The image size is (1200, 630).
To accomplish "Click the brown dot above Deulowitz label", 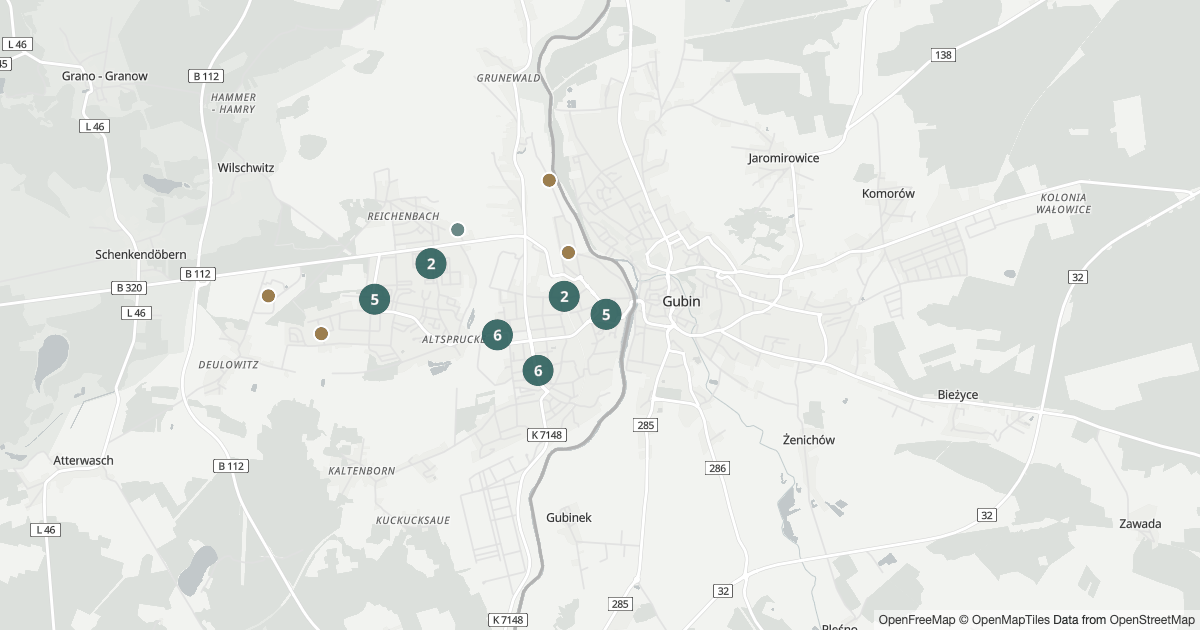I will coord(321,333).
